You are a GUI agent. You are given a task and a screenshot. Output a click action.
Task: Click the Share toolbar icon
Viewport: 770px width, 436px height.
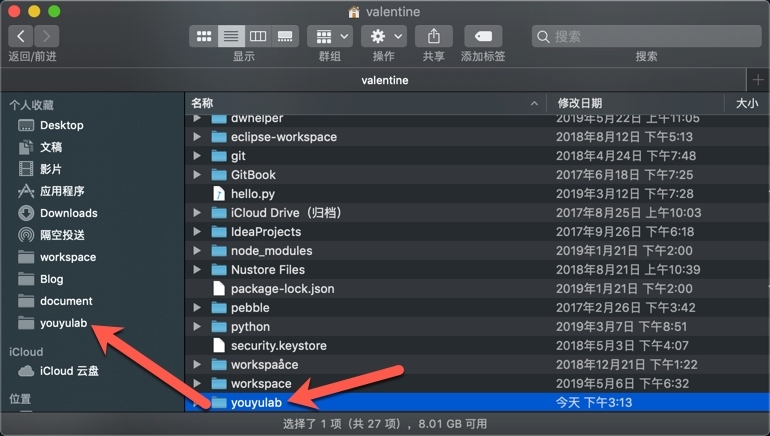pyautogui.click(x=434, y=36)
